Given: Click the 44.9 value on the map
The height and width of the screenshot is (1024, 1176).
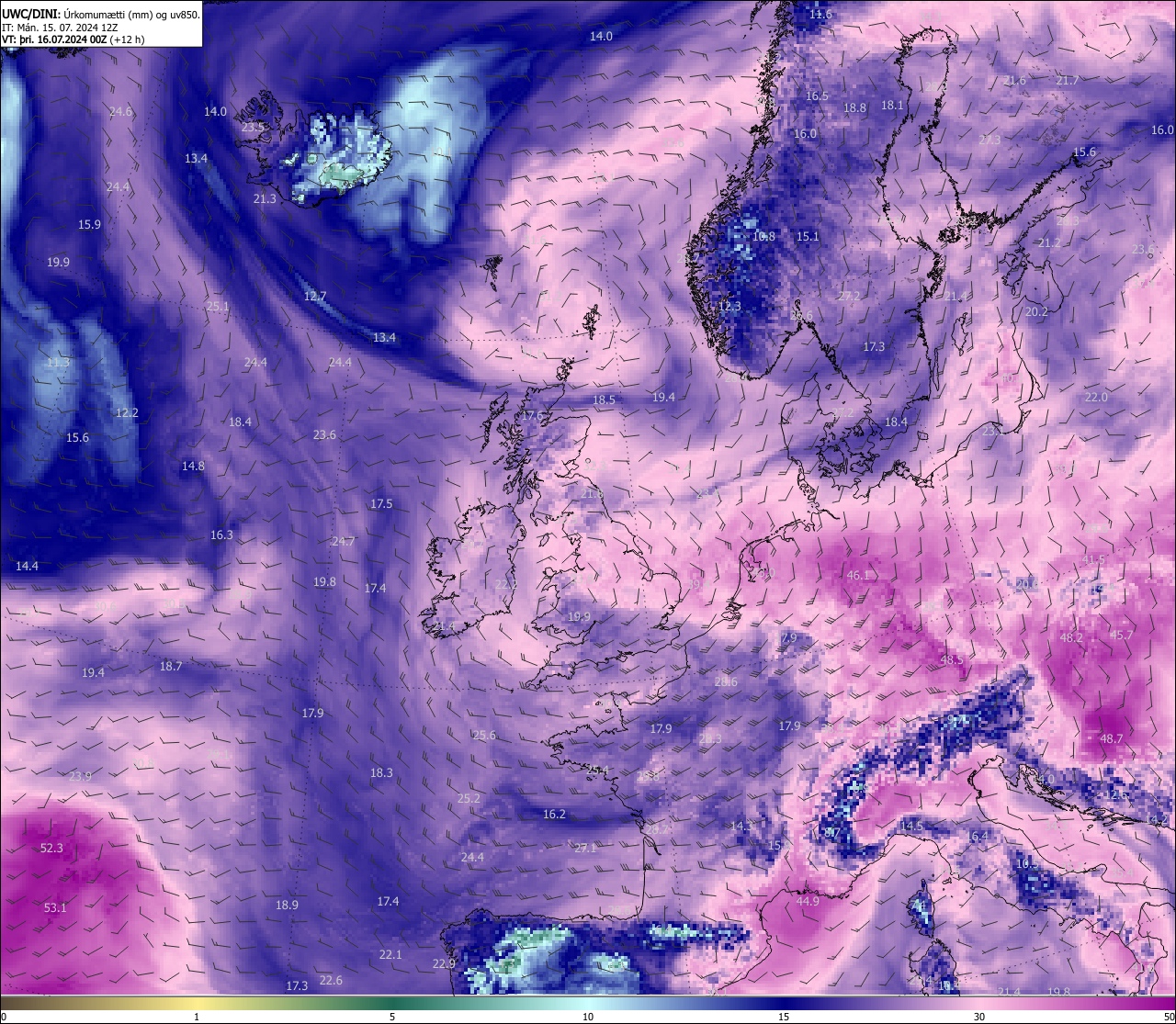Looking at the screenshot, I should (x=808, y=901).
